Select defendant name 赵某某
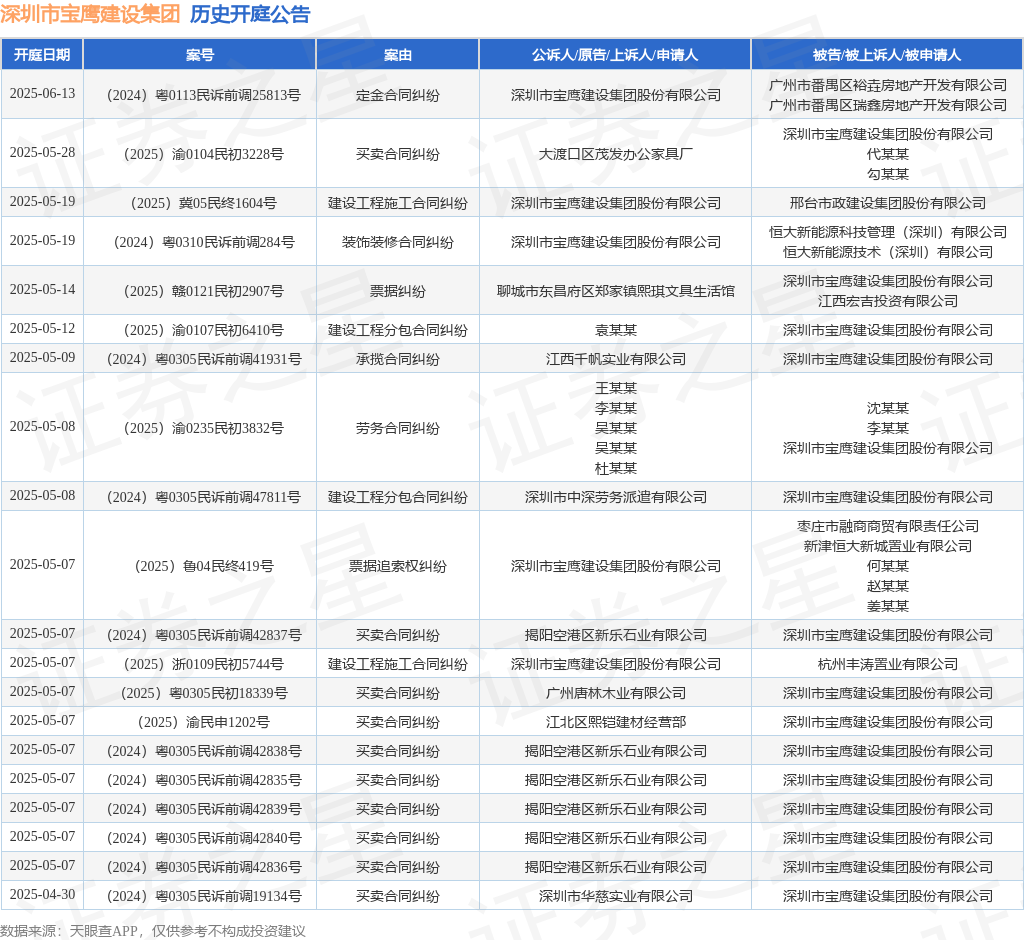Screen dimensions: 1024x940 (888, 586)
